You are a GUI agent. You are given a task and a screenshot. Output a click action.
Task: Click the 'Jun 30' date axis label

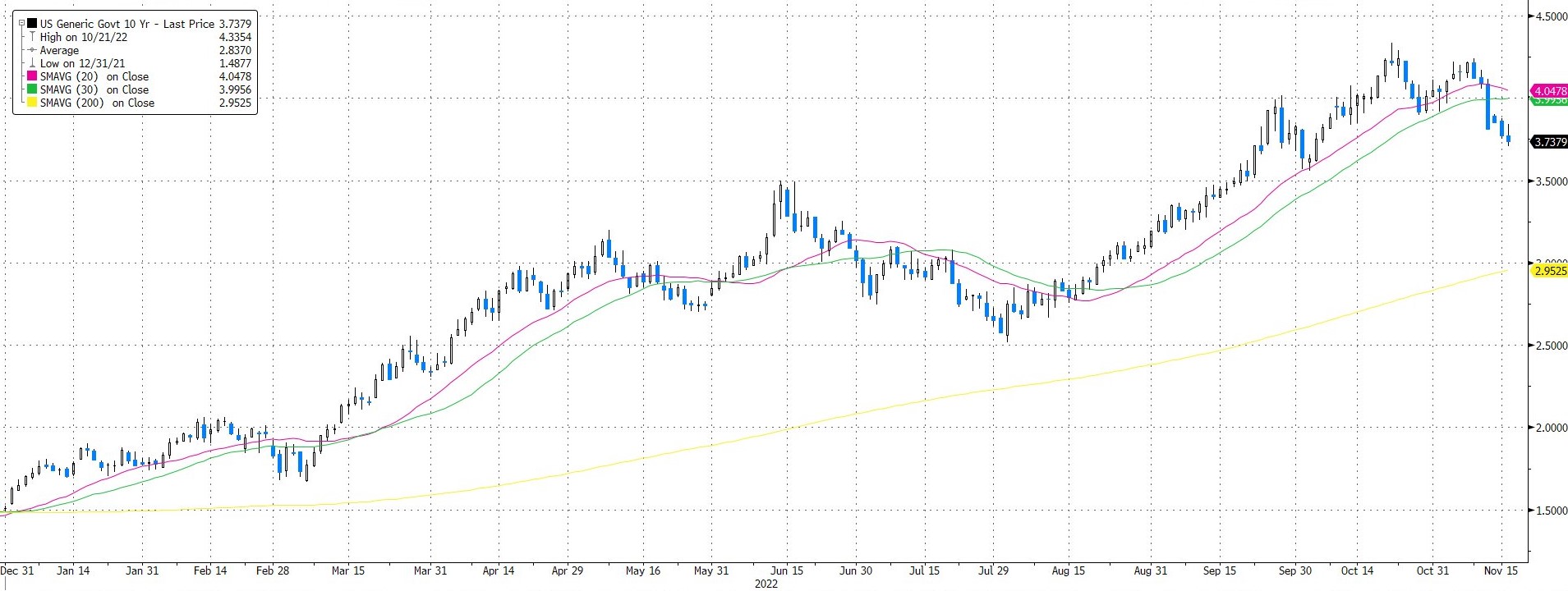pos(856,570)
